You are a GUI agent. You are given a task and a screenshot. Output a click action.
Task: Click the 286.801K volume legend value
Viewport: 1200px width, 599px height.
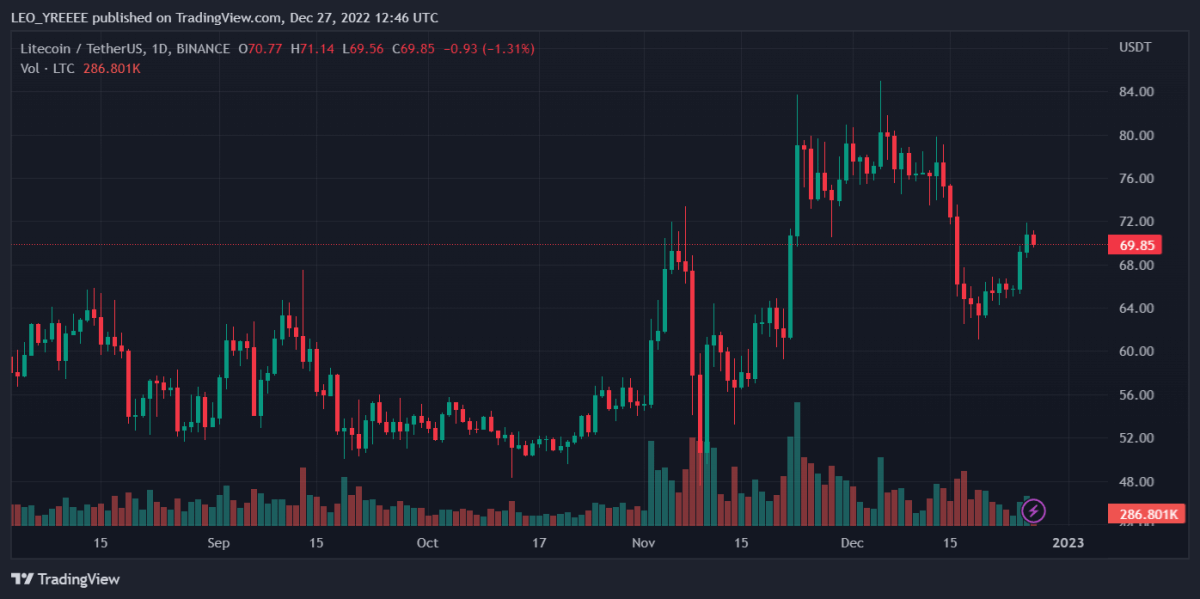(x=113, y=67)
